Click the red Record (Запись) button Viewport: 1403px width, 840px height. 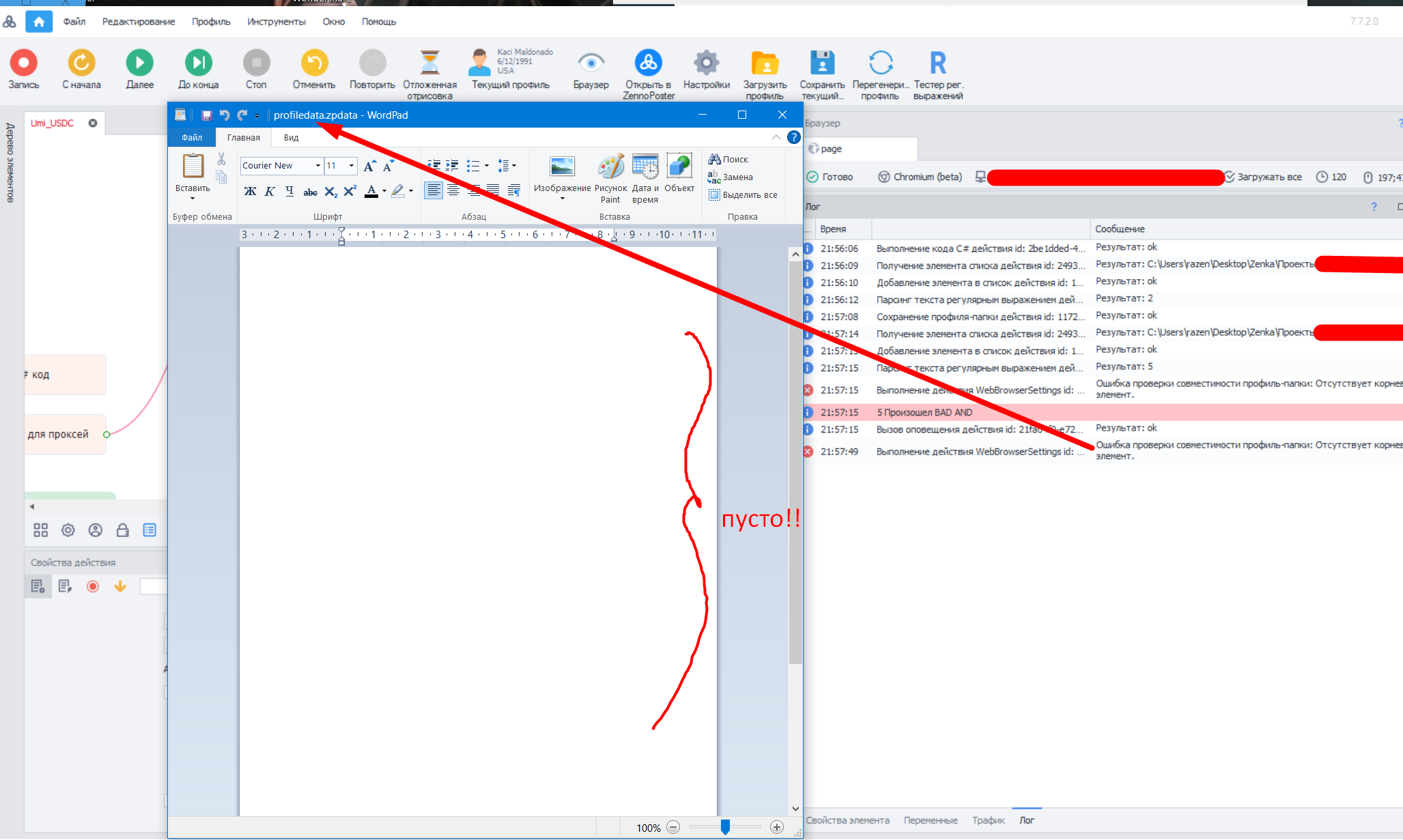click(23, 63)
